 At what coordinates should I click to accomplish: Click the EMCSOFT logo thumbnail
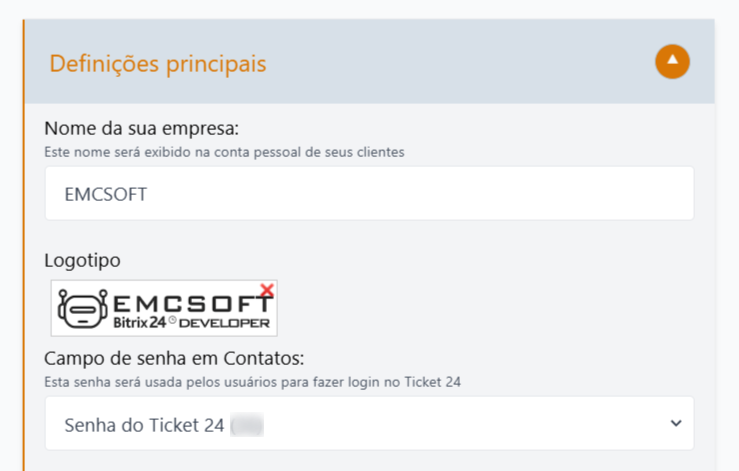[164, 308]
